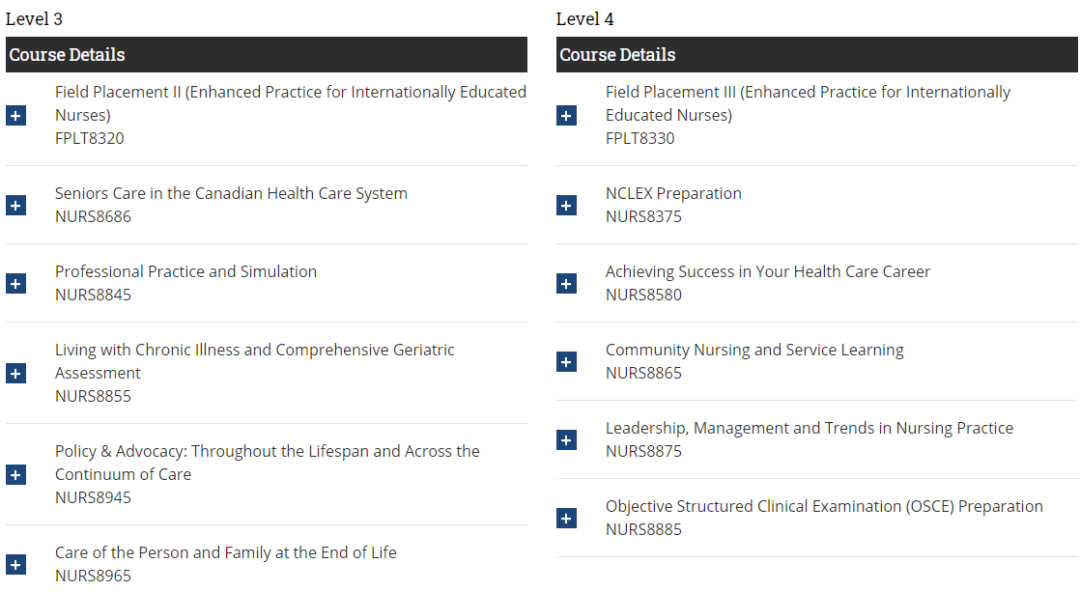Open Living with Chronic Illness course details
Viewport: 1080px width, 592px height.
(15, 373)
